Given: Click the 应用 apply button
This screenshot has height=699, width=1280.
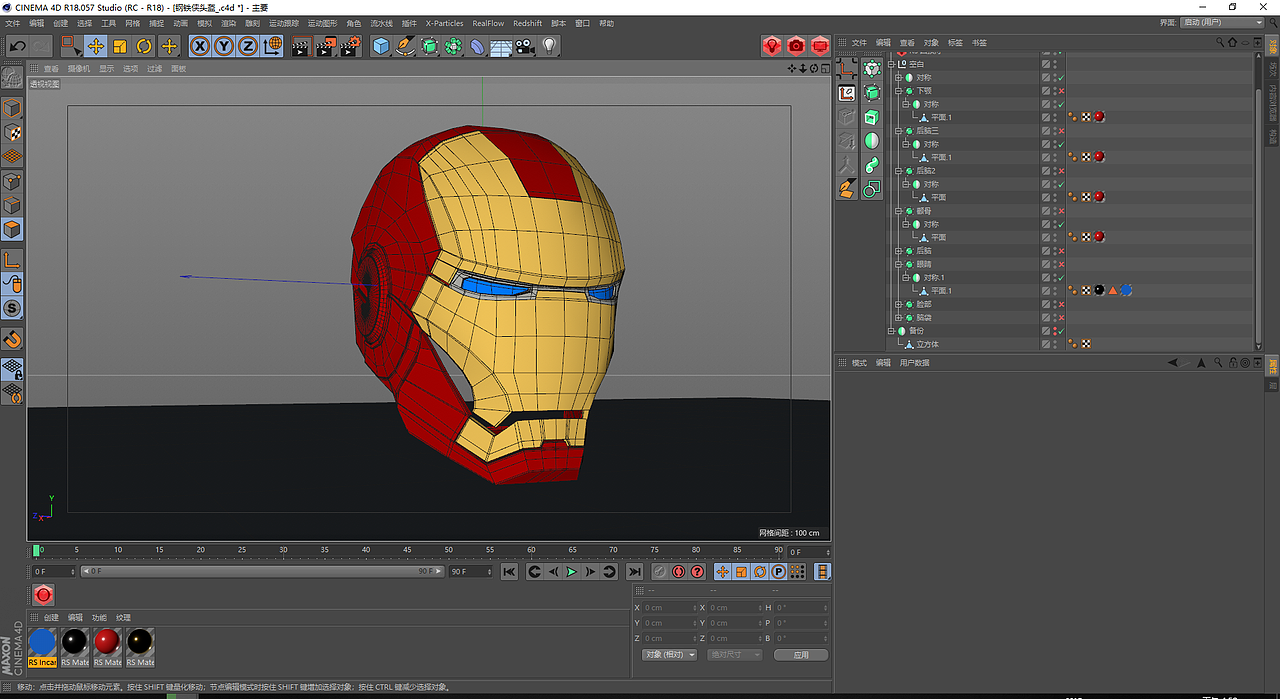Looking at the screenshot, I should 800,655.
